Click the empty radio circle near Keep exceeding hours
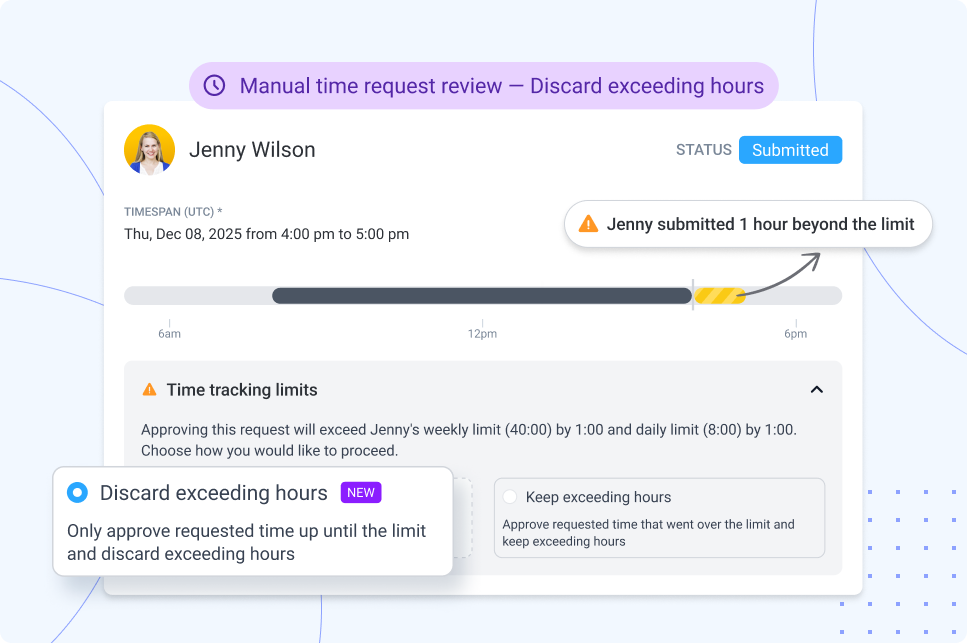The width and height of the screenshot is (967, 643). click(x=510, y=496)
